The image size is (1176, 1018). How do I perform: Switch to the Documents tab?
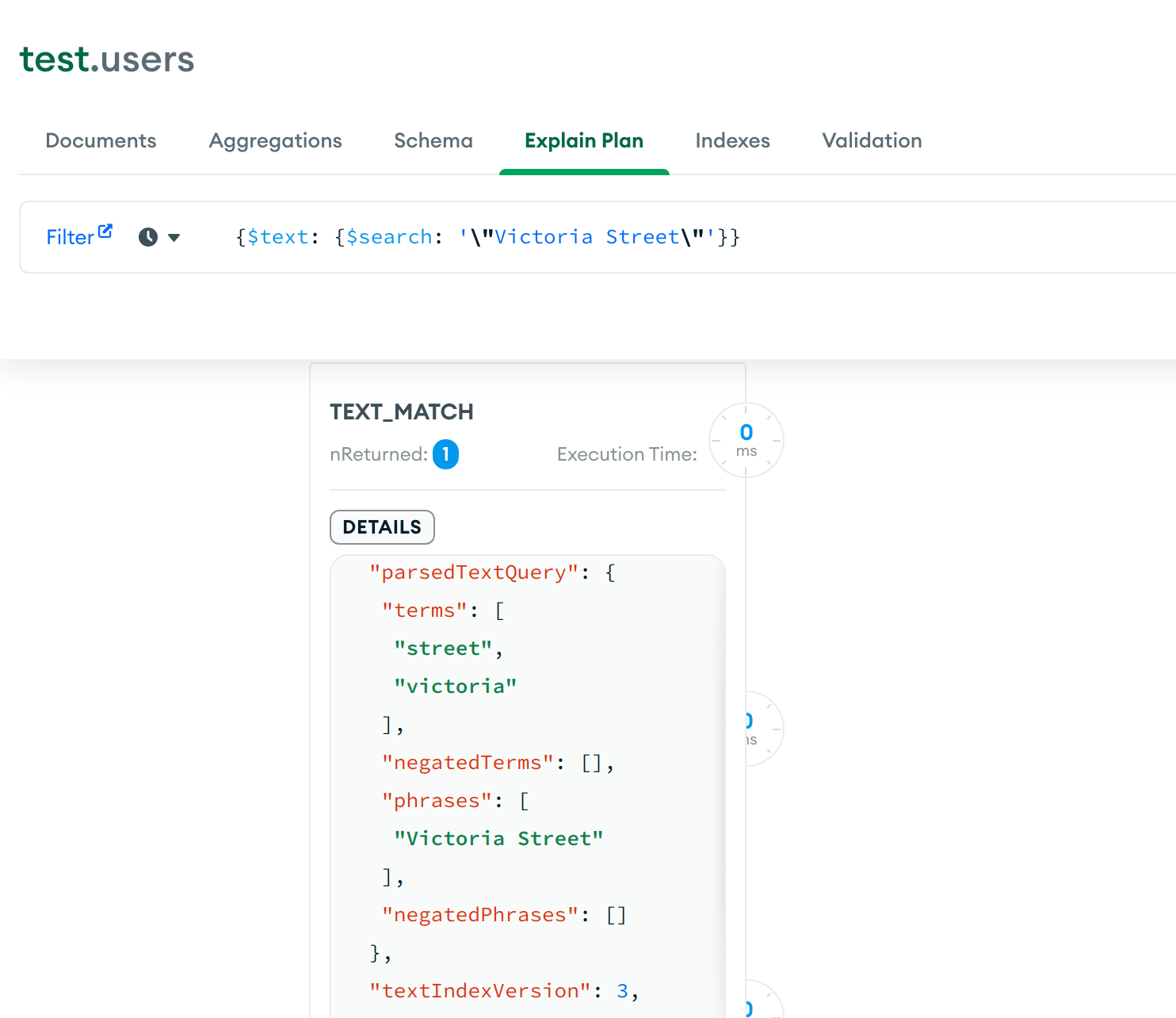tap(101, 140)
